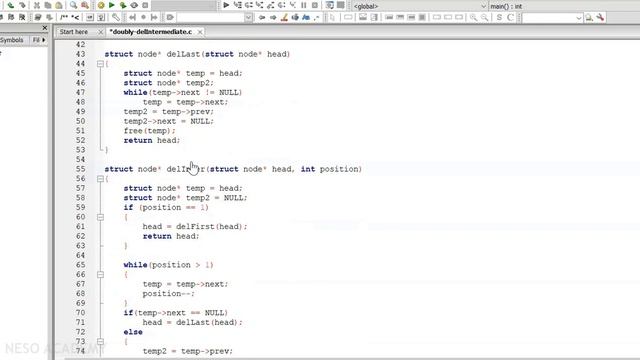Screen dimensions: 640x360
Task: Collapse the else block fold at line 73
Action: (100, 342)
